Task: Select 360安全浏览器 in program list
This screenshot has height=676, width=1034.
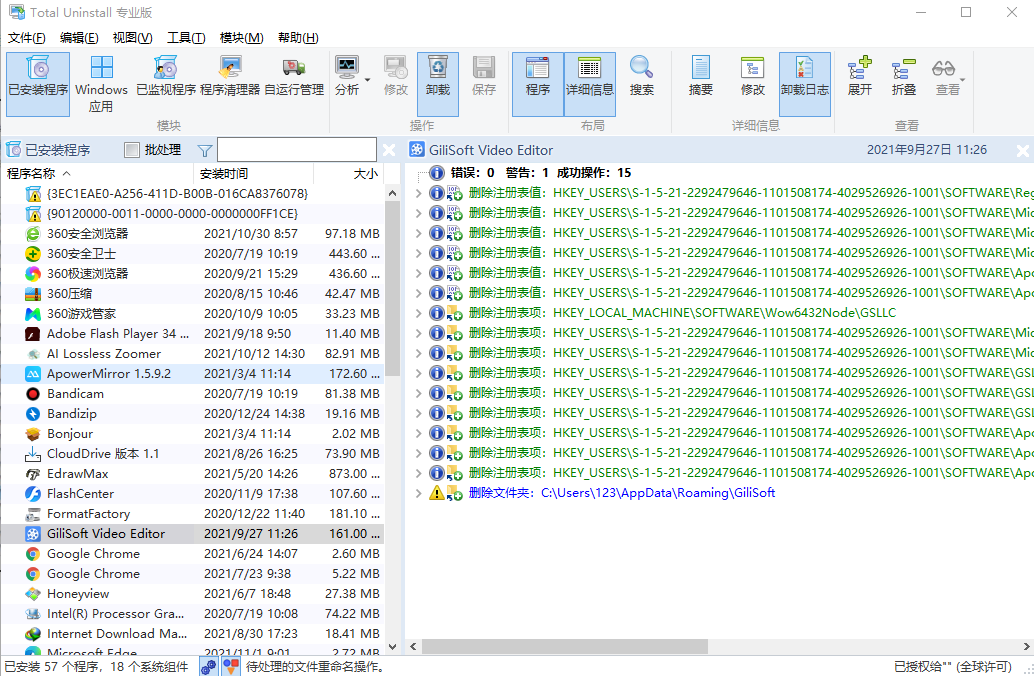Action: pyautogui.click(x=193, y=233)
